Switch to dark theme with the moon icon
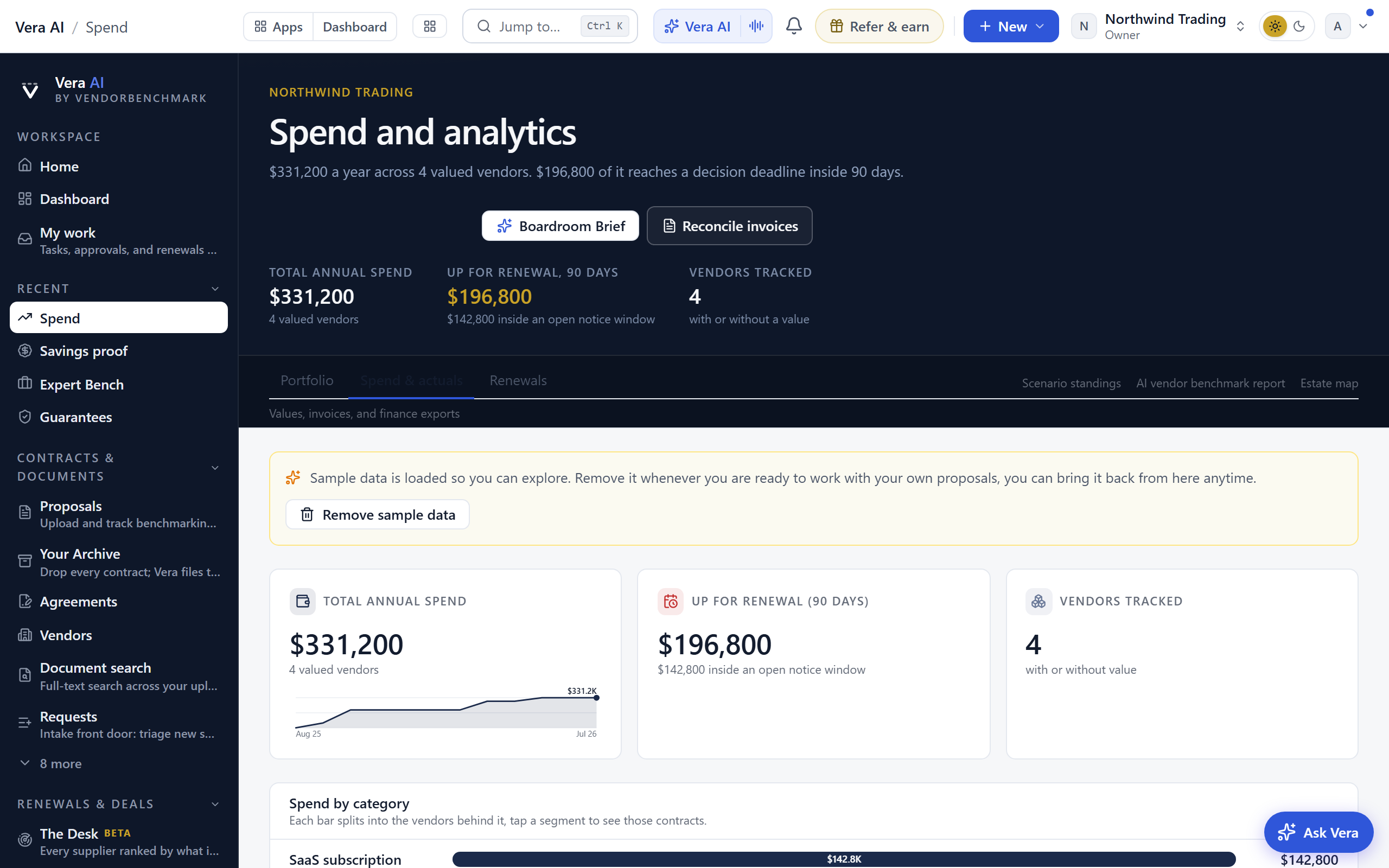Image resolution: width=1389 pixels, height=868 pixels. coord(1299,27)
